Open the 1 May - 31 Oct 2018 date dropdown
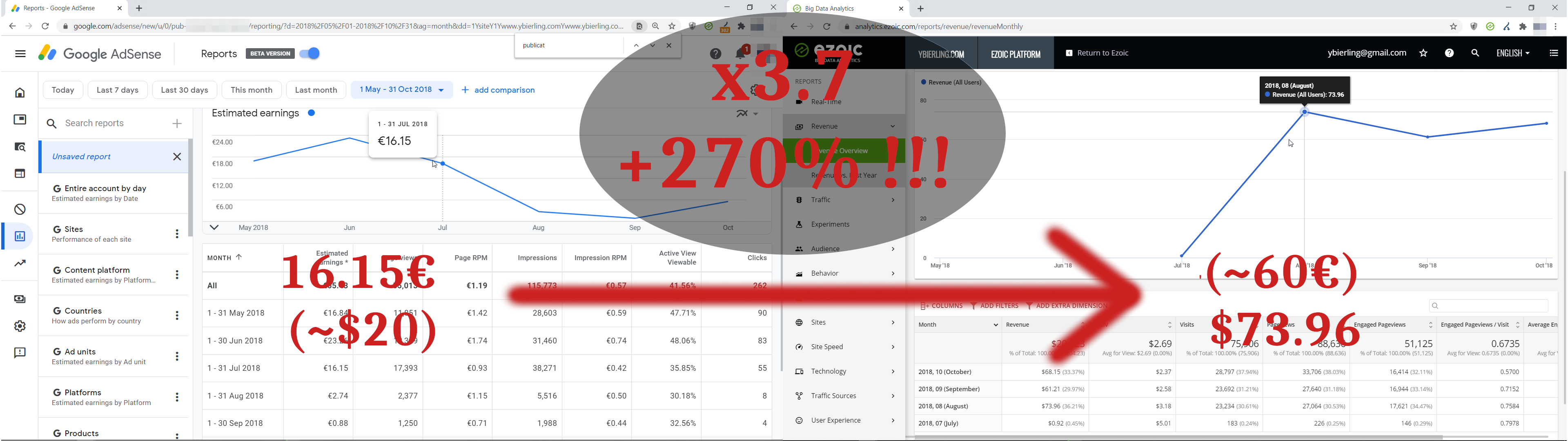The height and width of the screenshot is (441, 1568). pyautogui.click(x=402, y=89)
